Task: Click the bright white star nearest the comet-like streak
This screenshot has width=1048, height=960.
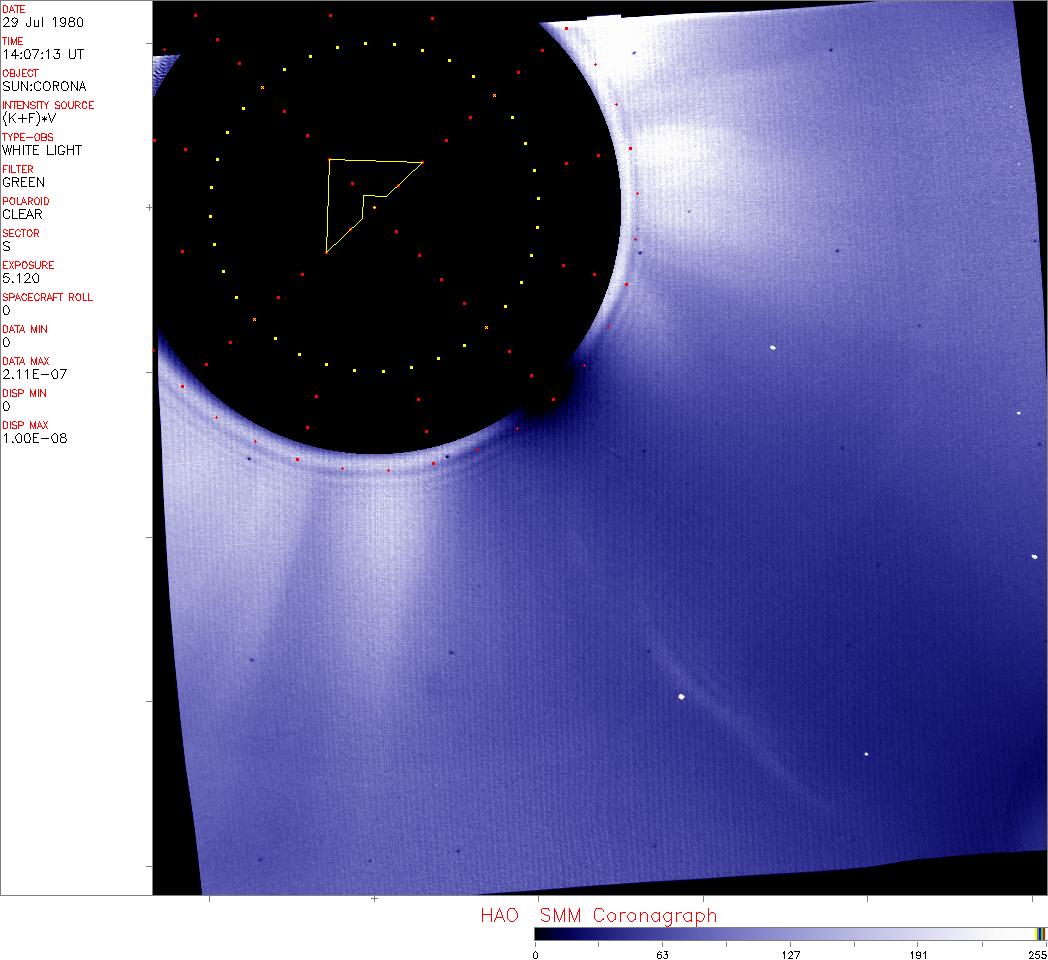Action: click(x=681, y=696)
